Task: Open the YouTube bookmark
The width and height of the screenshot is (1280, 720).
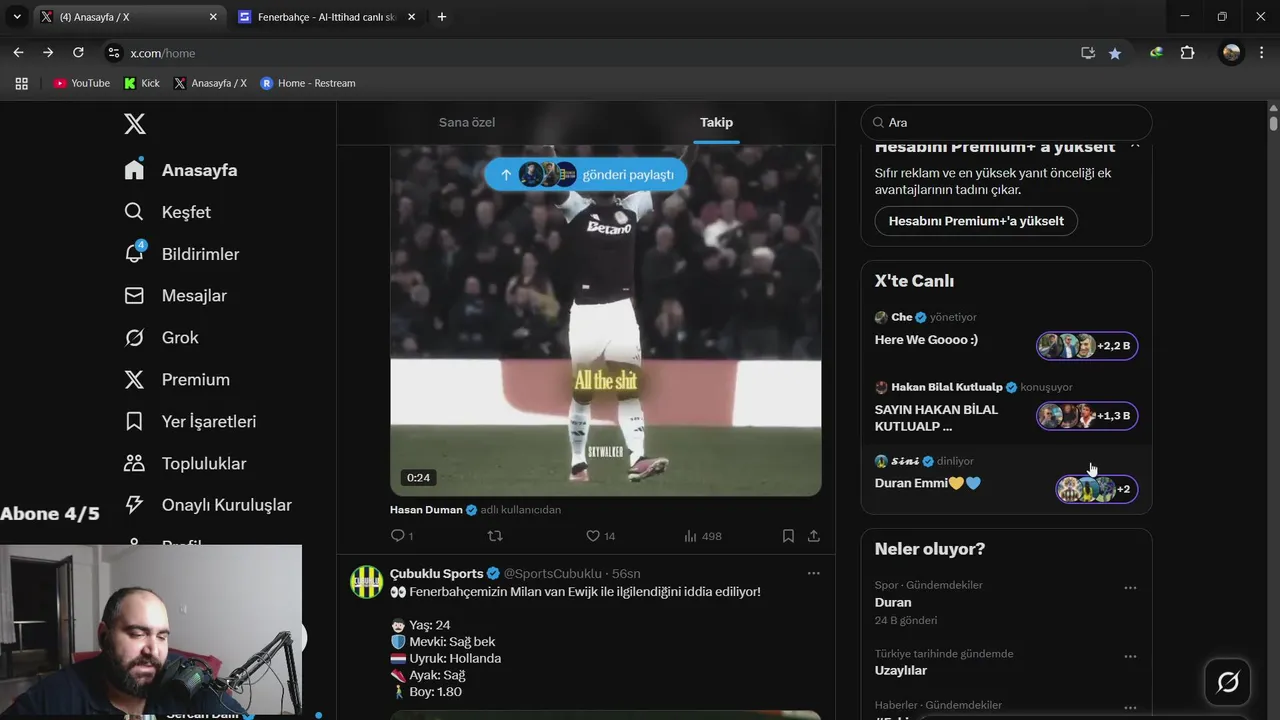Action: click(82, 83)
